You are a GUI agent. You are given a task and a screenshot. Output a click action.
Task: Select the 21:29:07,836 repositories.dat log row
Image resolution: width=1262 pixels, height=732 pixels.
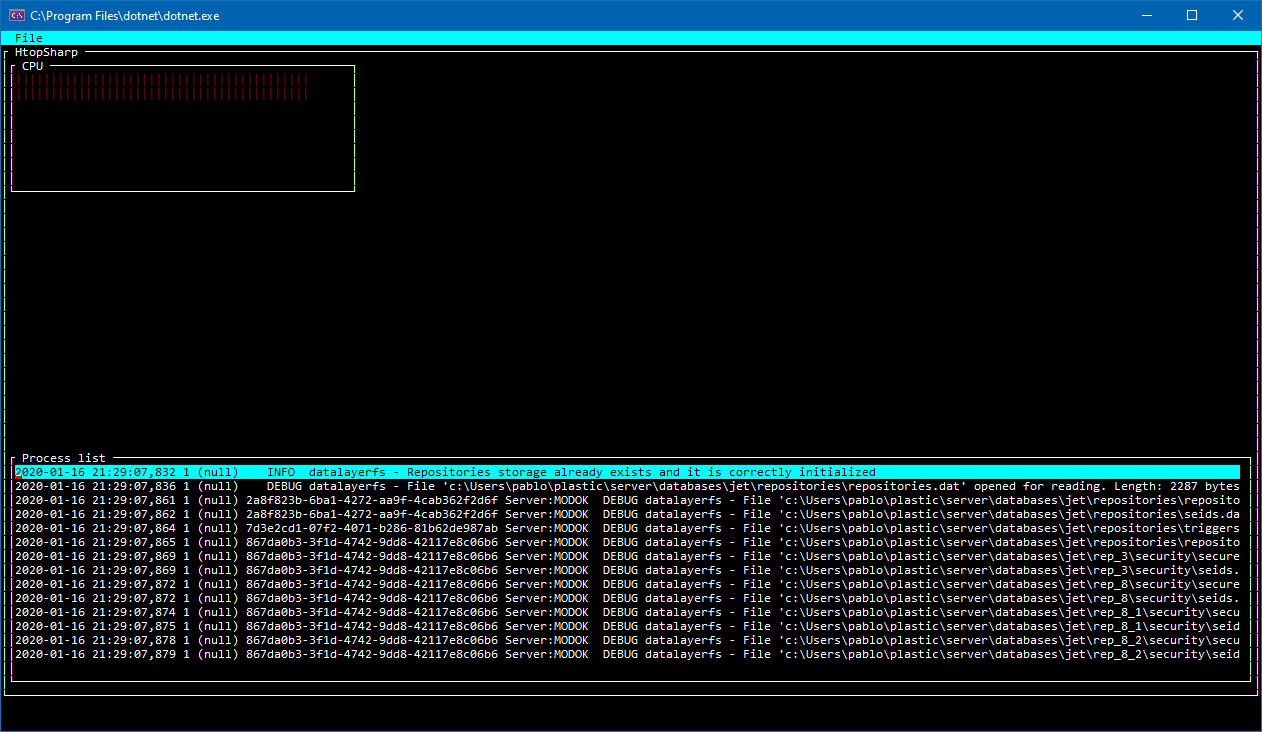point(627,486)
